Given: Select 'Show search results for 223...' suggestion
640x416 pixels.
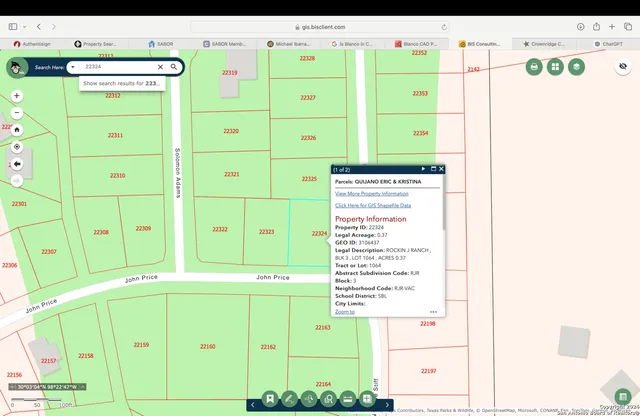Looking at the screenshot, I should (x=121, y=83).
